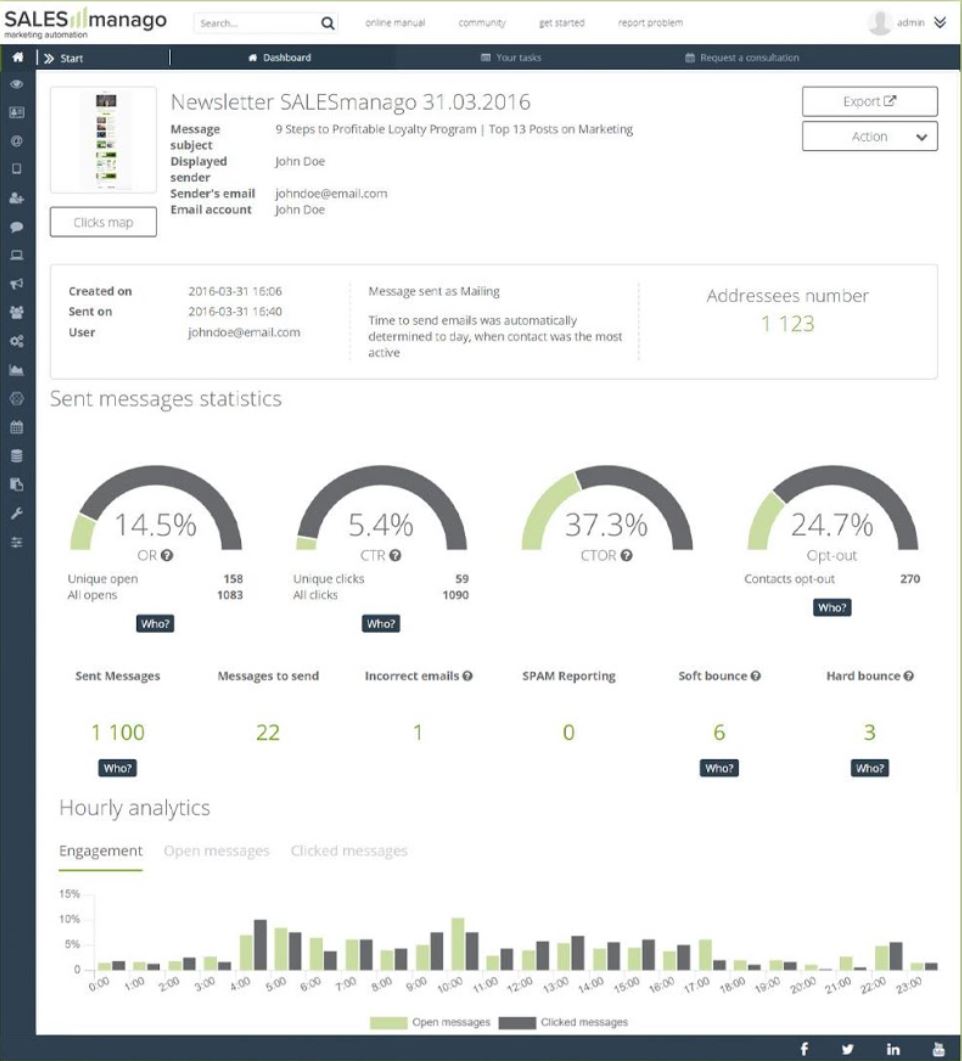Click the magnifier search icon
Screen dimensions: 962x1061
tap(327, 23)
